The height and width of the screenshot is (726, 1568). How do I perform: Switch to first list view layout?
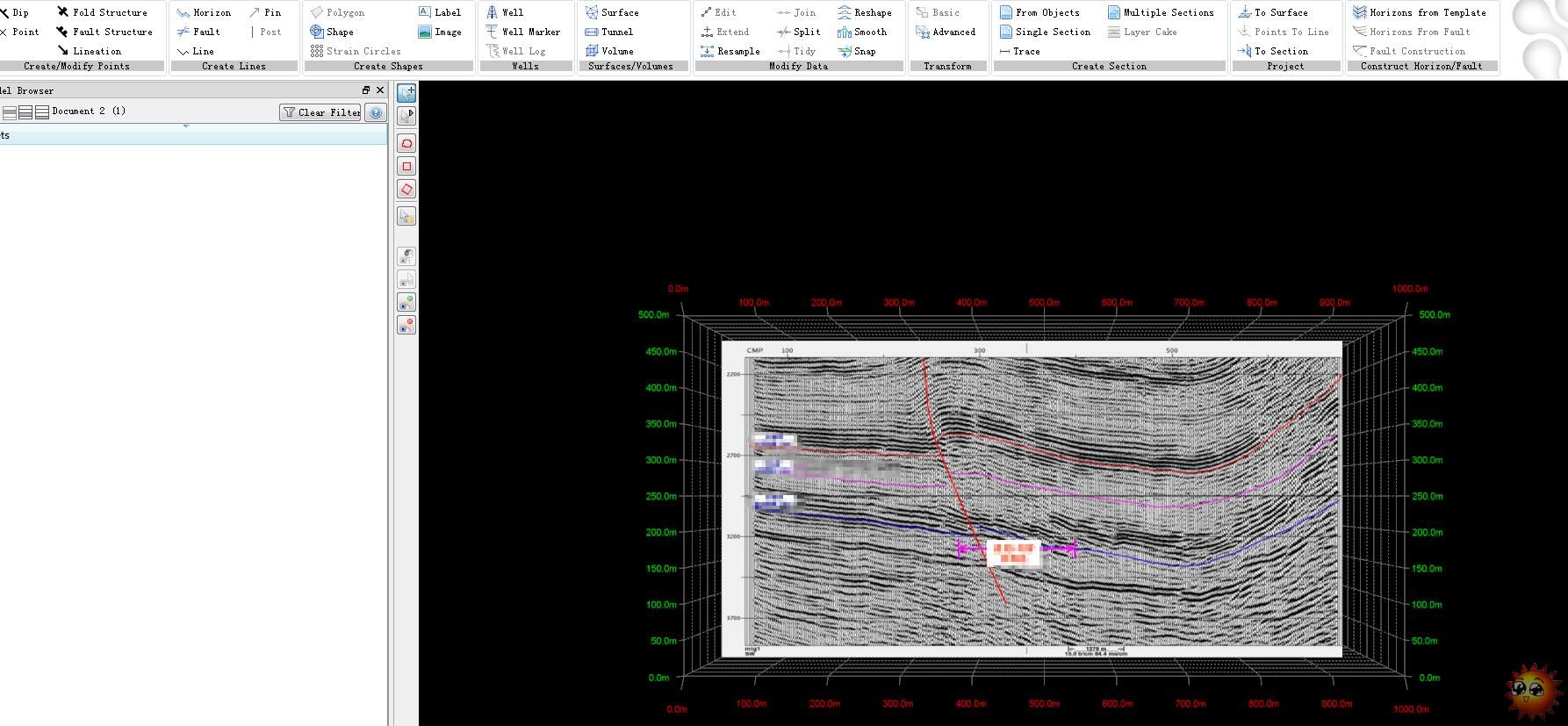(10, 112)
